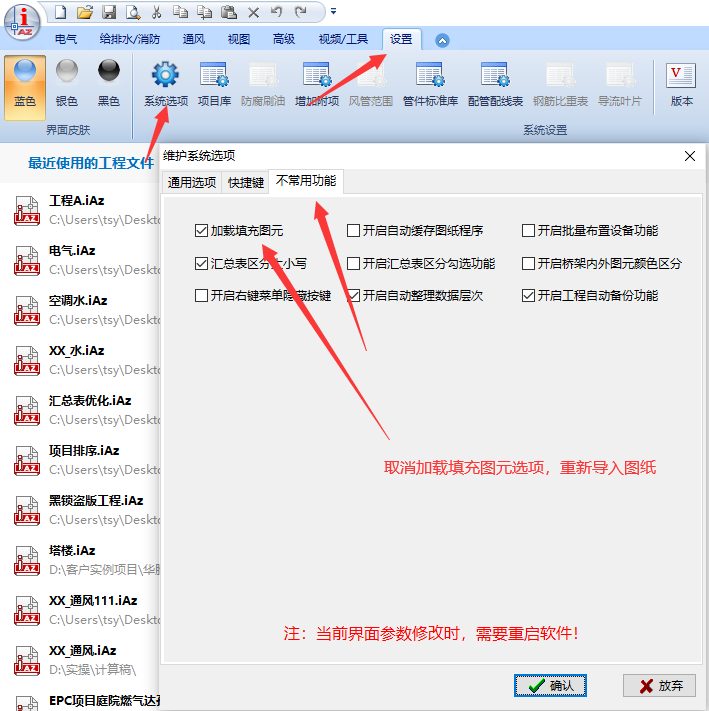This screenshot has height=711, width=709.
Task: Switch to the 通用选项 tab
Action: [x=192, y=183]
